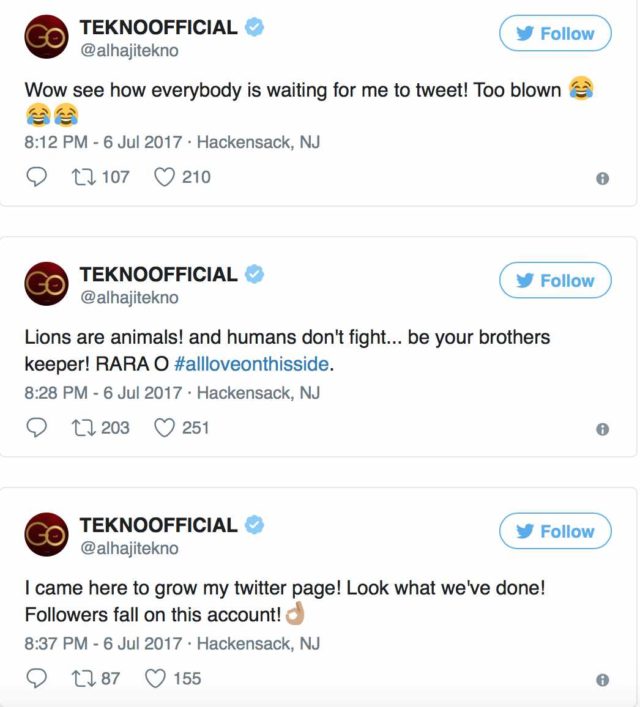Like the tweet with 210 likes
Screen dimensions: 640x707
pyautogui.click(x=164, y=177)
